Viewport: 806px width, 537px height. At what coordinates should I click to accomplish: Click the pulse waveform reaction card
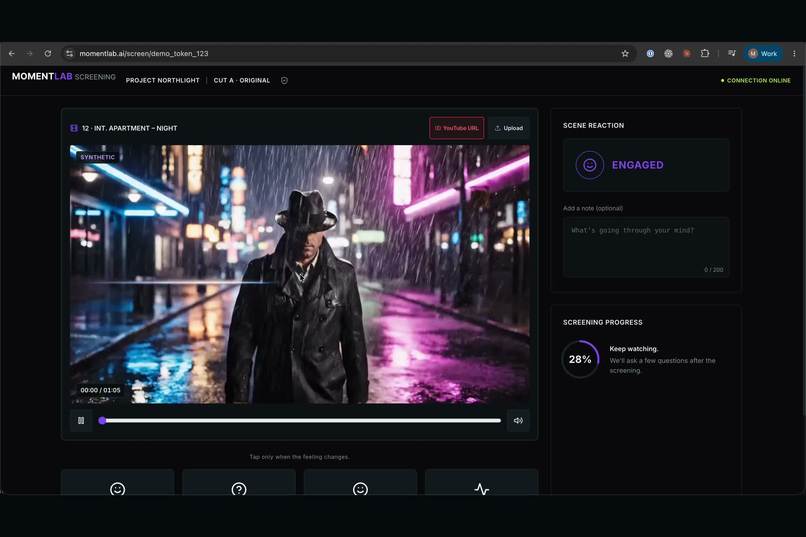[x=482, y=482]
